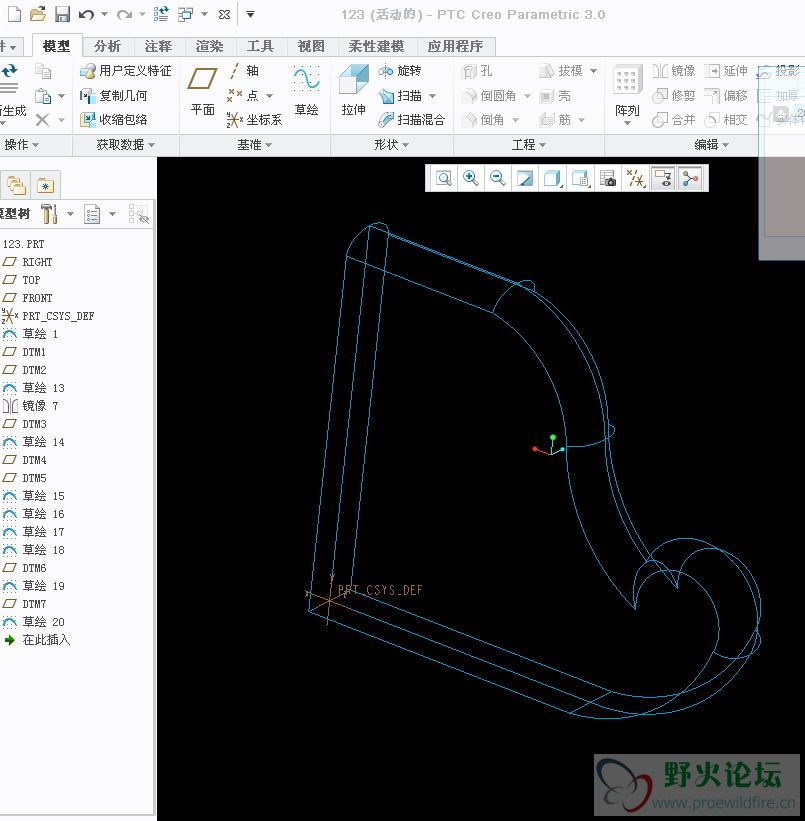
Task: Select 镜像 7 mirror feature
Action: click(30, 406)
